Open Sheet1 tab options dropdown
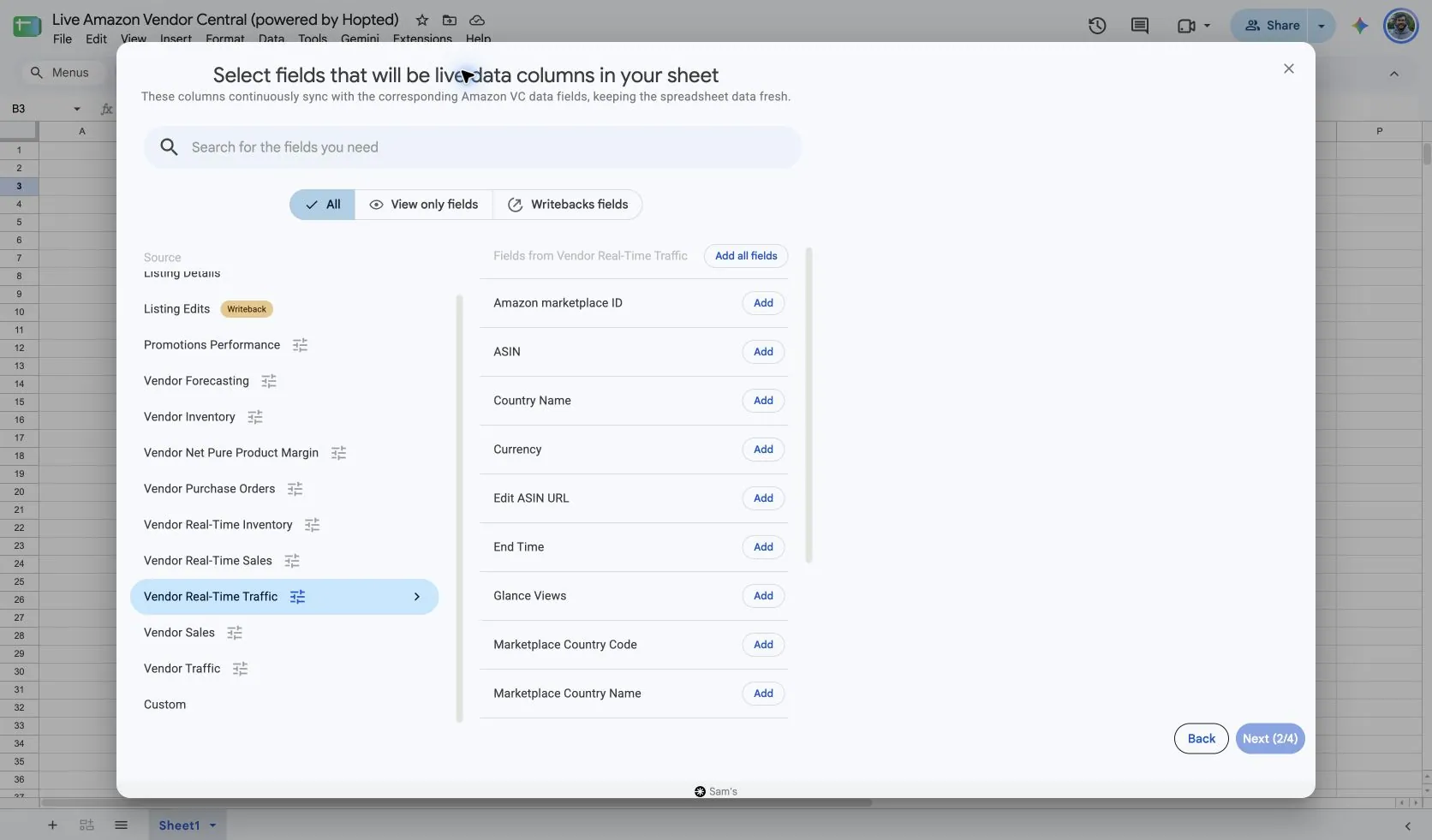1432x840 pixels. (x=212, y=825)
